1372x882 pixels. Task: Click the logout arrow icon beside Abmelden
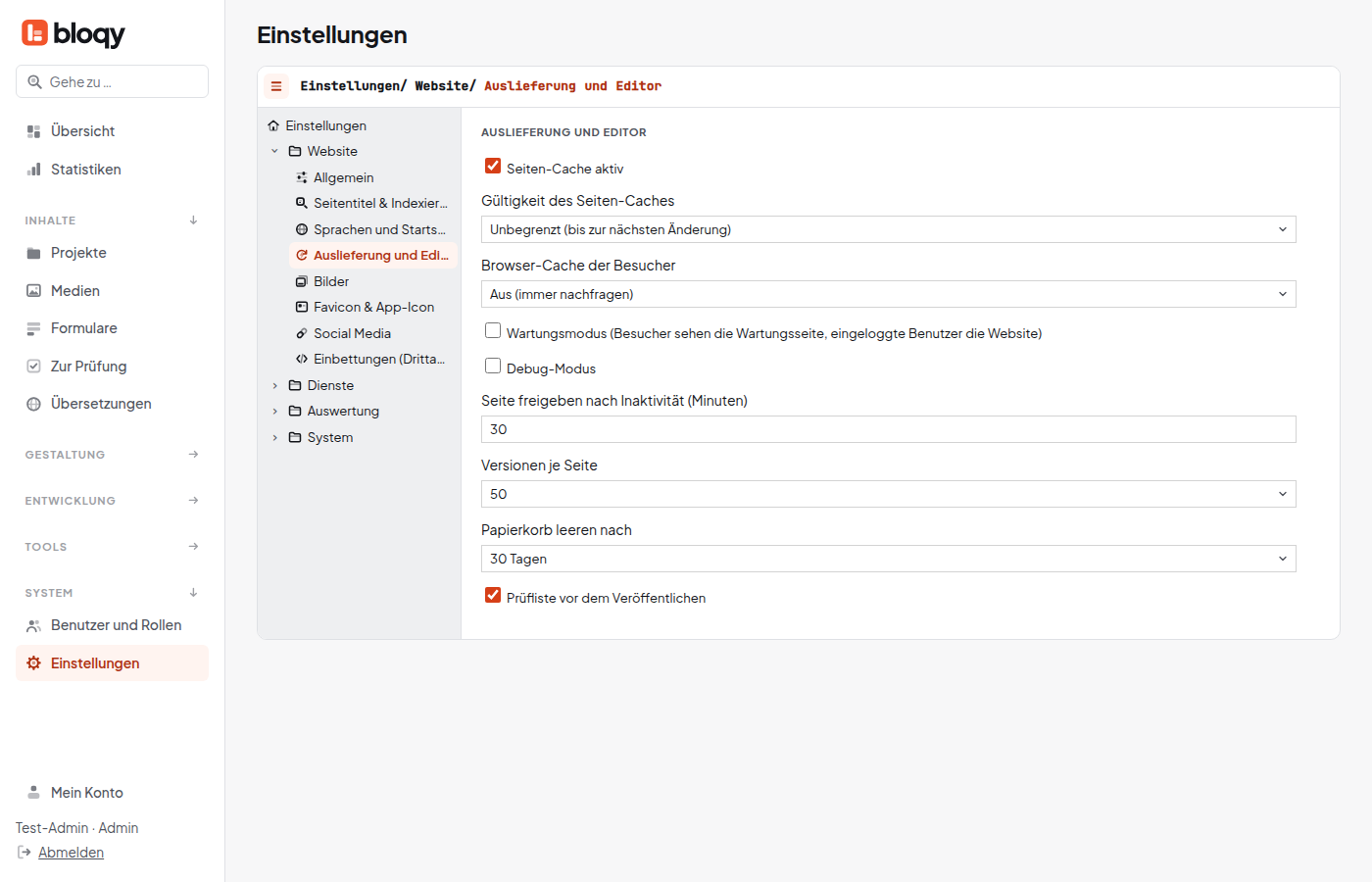[x=24, y=853]
